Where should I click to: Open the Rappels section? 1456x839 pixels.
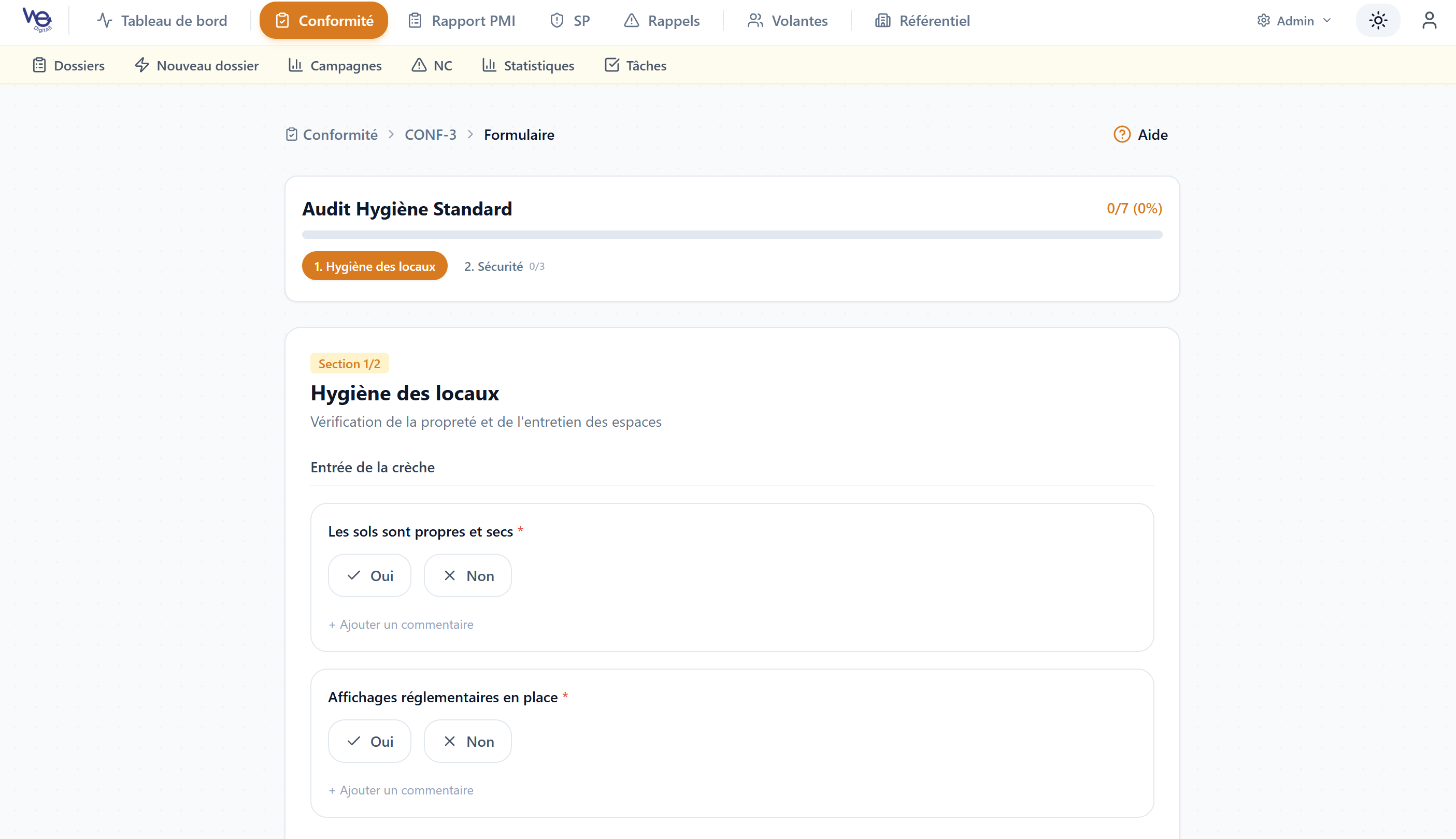tap(662, 21)
